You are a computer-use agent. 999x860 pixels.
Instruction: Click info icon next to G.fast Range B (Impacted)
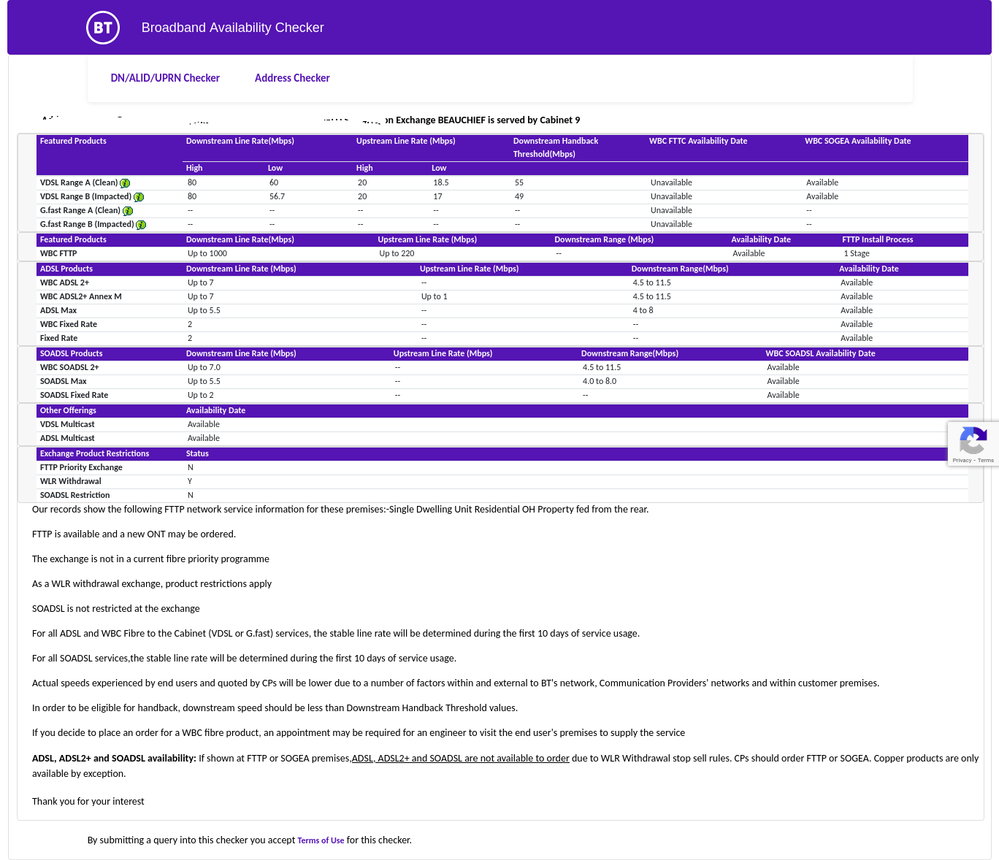[x=141, y=225]
